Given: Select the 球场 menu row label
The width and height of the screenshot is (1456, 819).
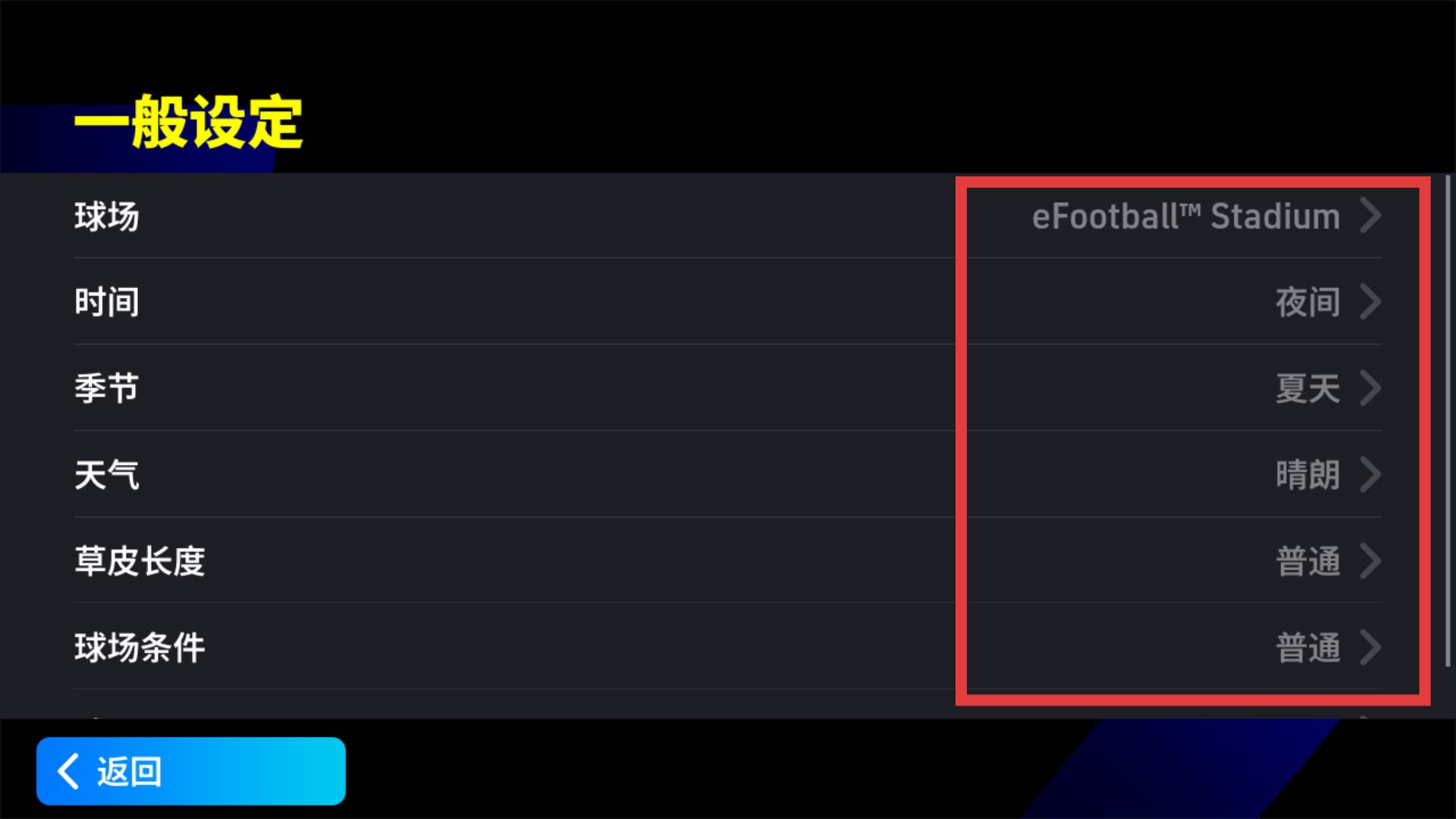Looking at the screenshot, I should click(x=107, y=217).
